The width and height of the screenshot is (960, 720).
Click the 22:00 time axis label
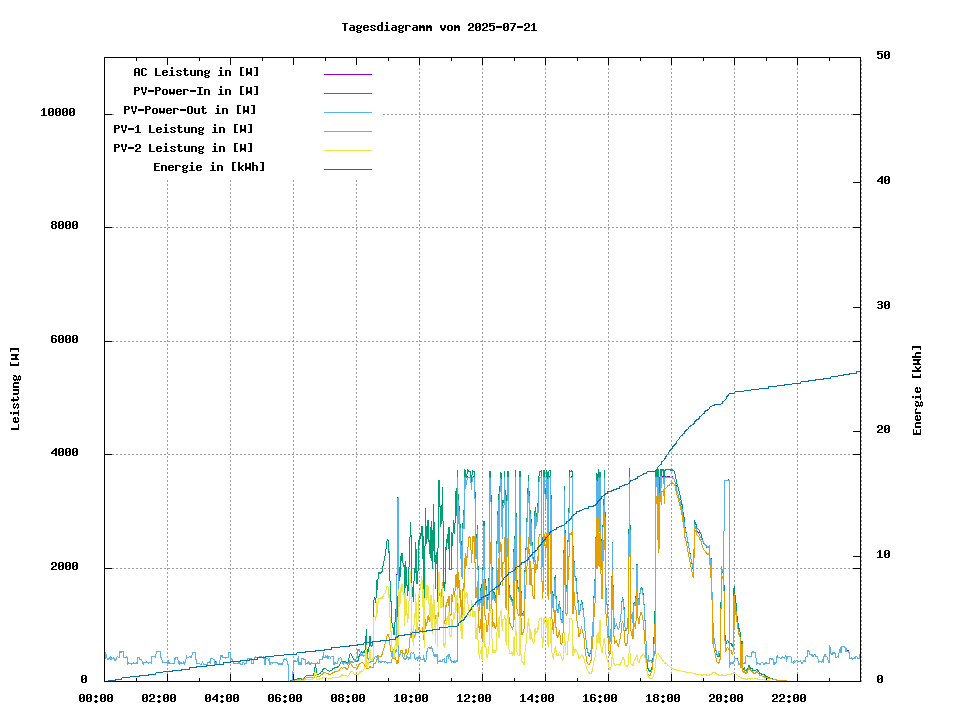[x=789, y=698]
